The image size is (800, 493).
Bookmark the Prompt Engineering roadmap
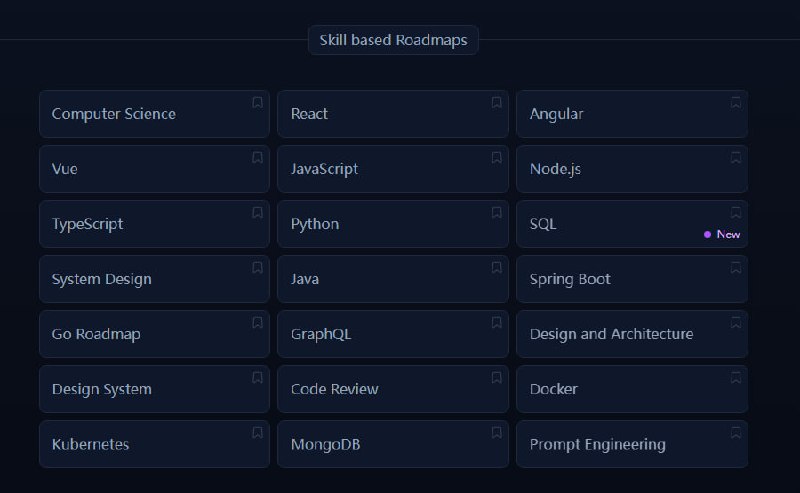point(736,432)
